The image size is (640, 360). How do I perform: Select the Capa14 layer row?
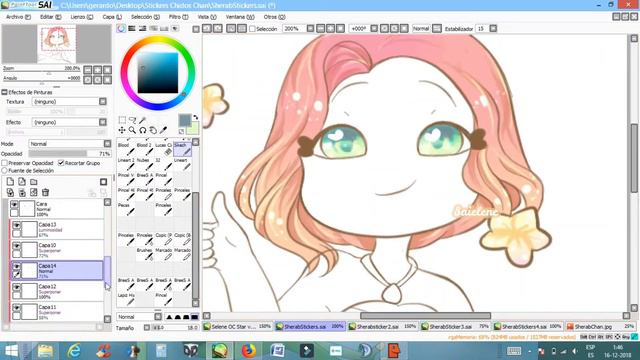point(57,271)
